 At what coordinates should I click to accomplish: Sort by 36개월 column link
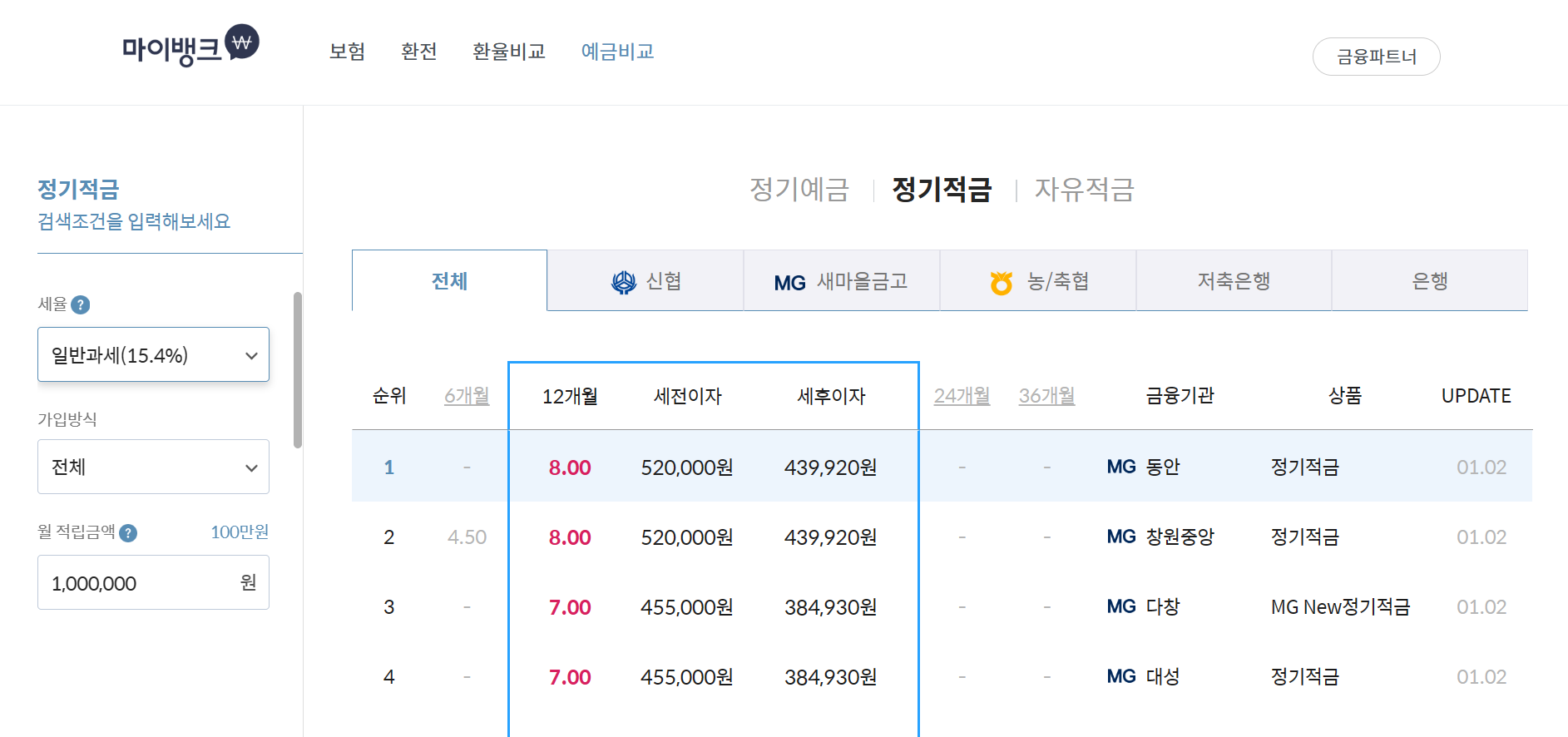click(x=1047, y=396)
